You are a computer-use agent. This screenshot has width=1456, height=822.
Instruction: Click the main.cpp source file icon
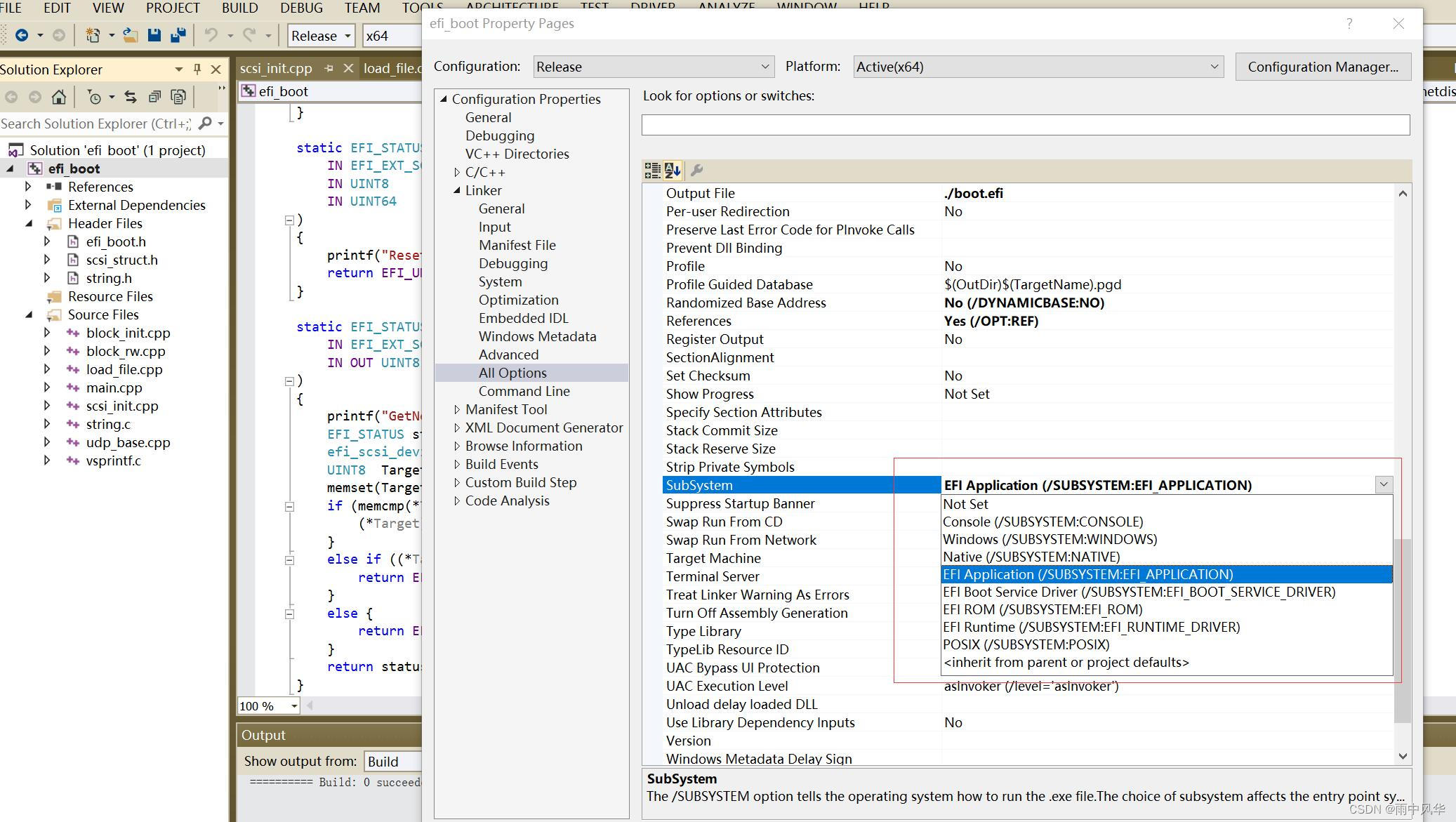(72, 387)
